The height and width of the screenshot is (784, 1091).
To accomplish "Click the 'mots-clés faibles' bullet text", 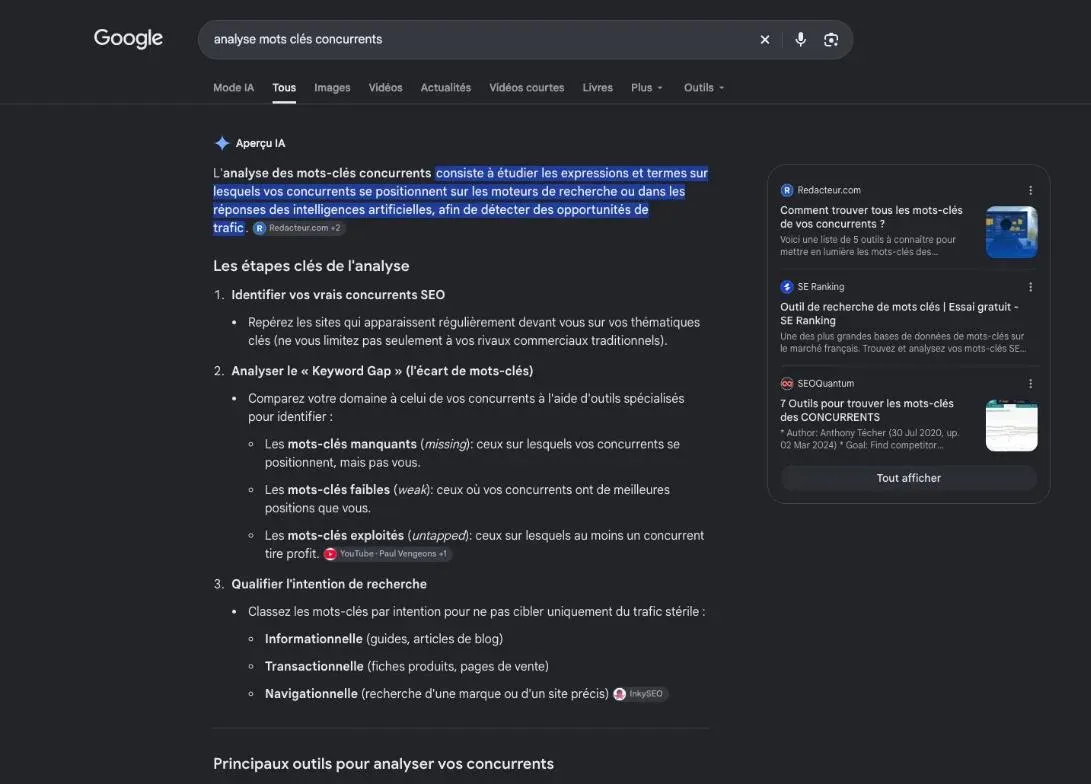I will click(x=339, y=490).
